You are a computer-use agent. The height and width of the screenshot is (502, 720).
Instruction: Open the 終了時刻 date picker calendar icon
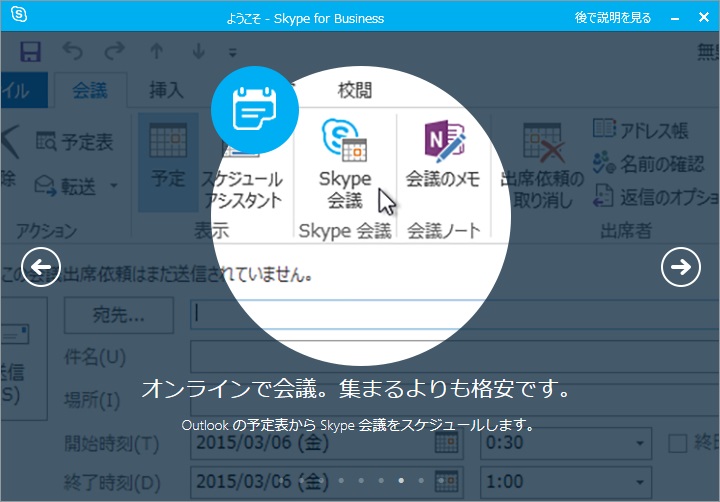click(x=446, y=481)
